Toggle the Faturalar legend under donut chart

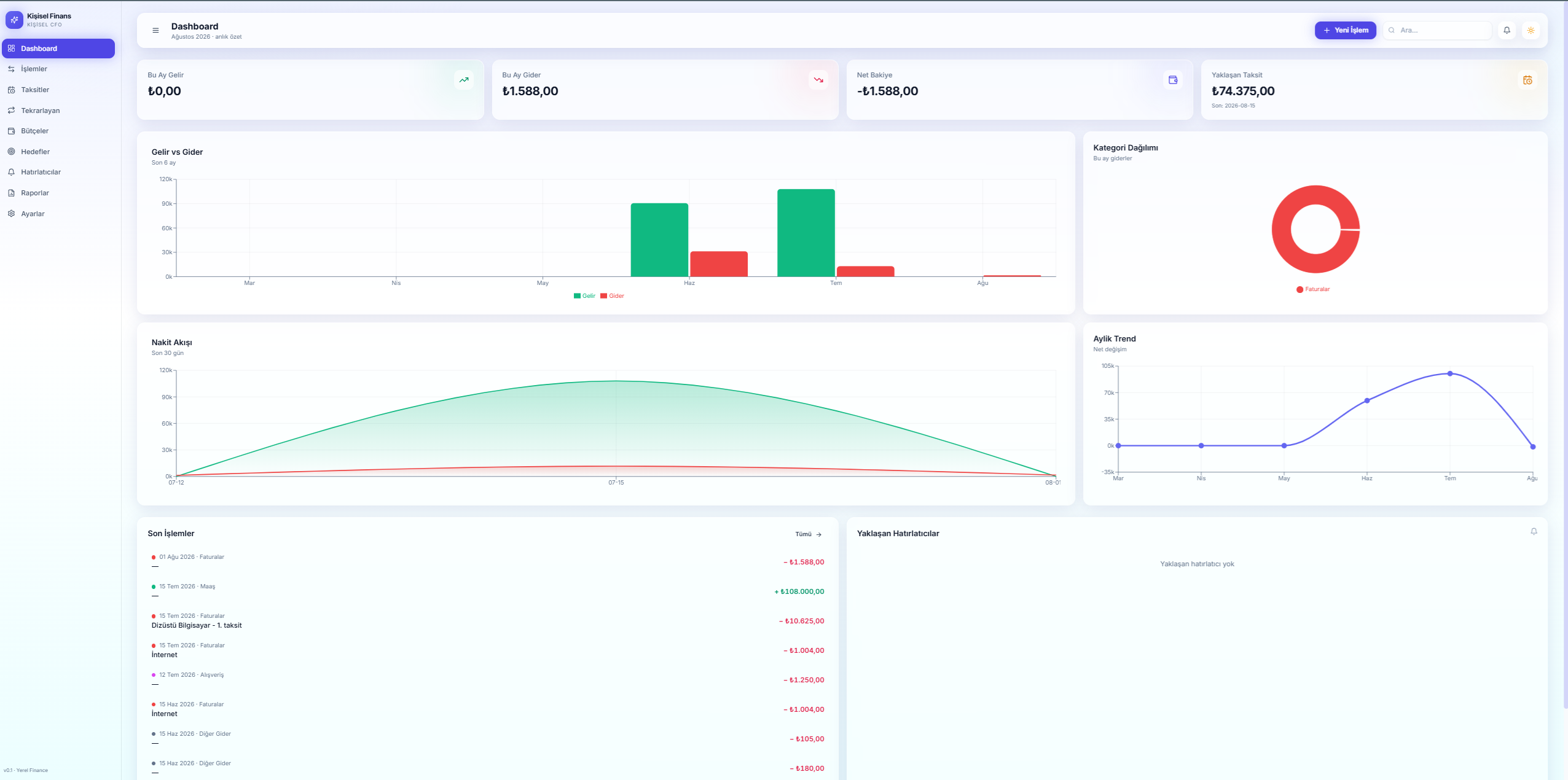point(1312,289)
